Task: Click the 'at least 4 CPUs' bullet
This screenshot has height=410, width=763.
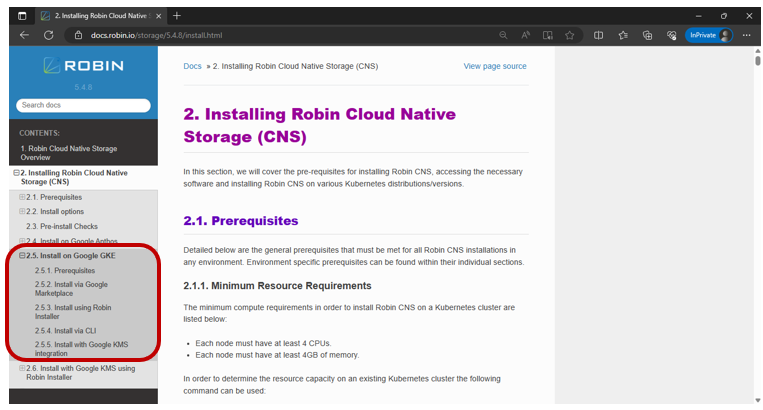Action: click(x=263, y=343)
